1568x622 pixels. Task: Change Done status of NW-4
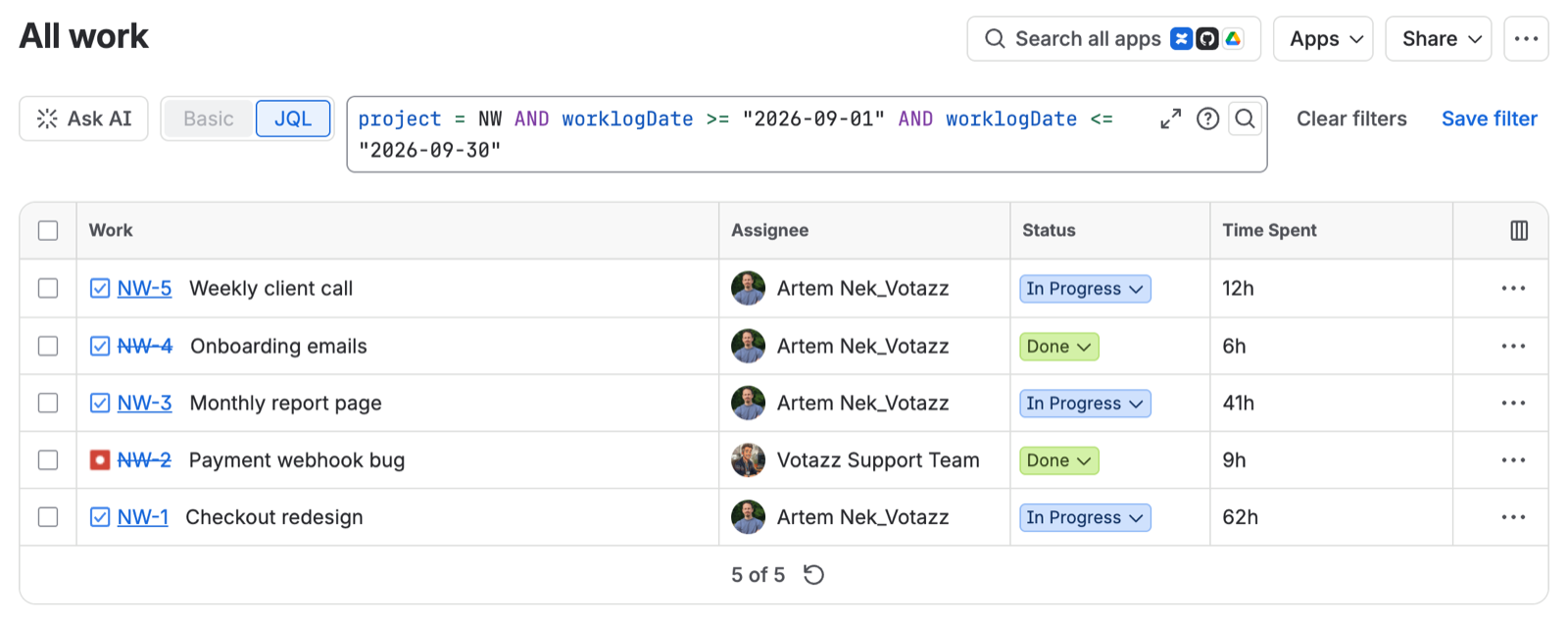[x=1059, y=346]
